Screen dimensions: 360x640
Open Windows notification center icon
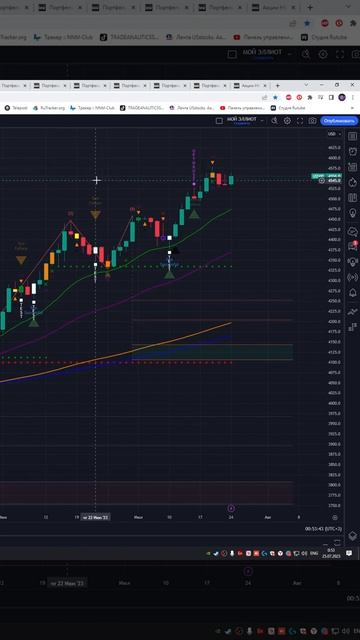pyautogui.click(x=349, y=553)
